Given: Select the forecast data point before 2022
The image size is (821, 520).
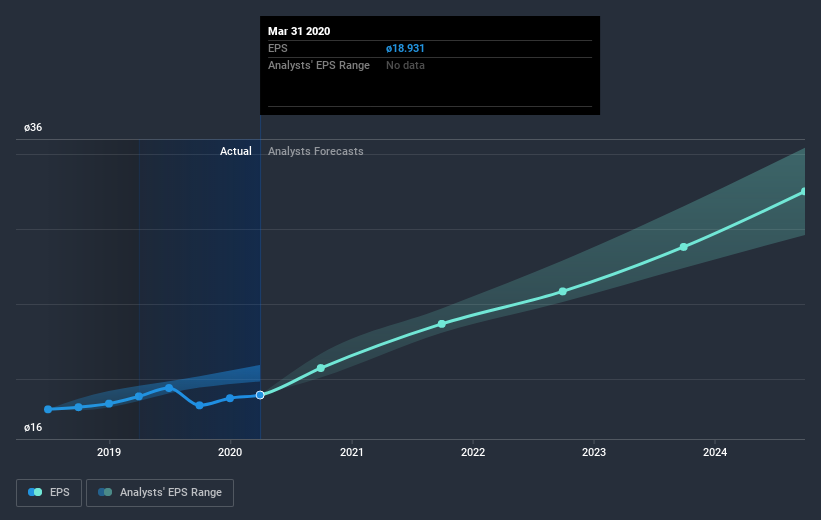Looking at the screenshot, I should pos(442,324).
